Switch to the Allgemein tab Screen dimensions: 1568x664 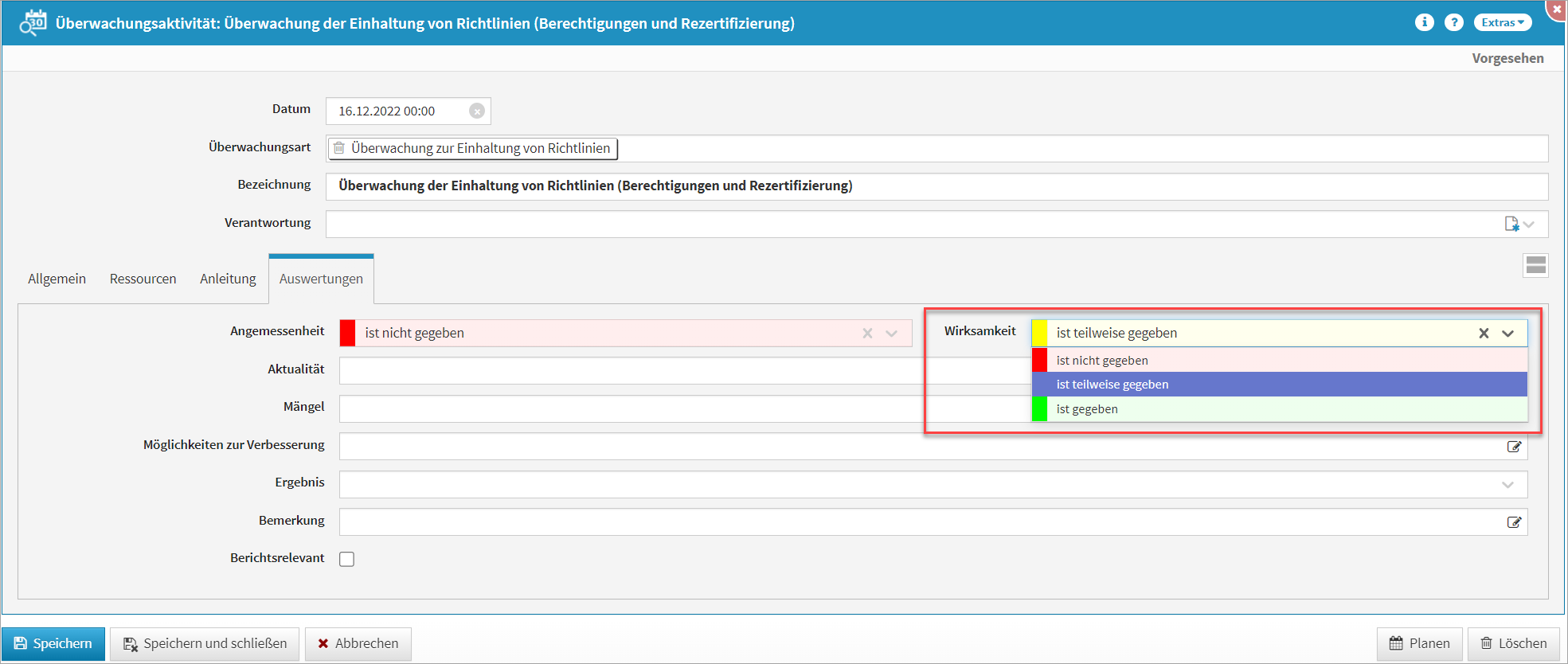click(57, 279)
